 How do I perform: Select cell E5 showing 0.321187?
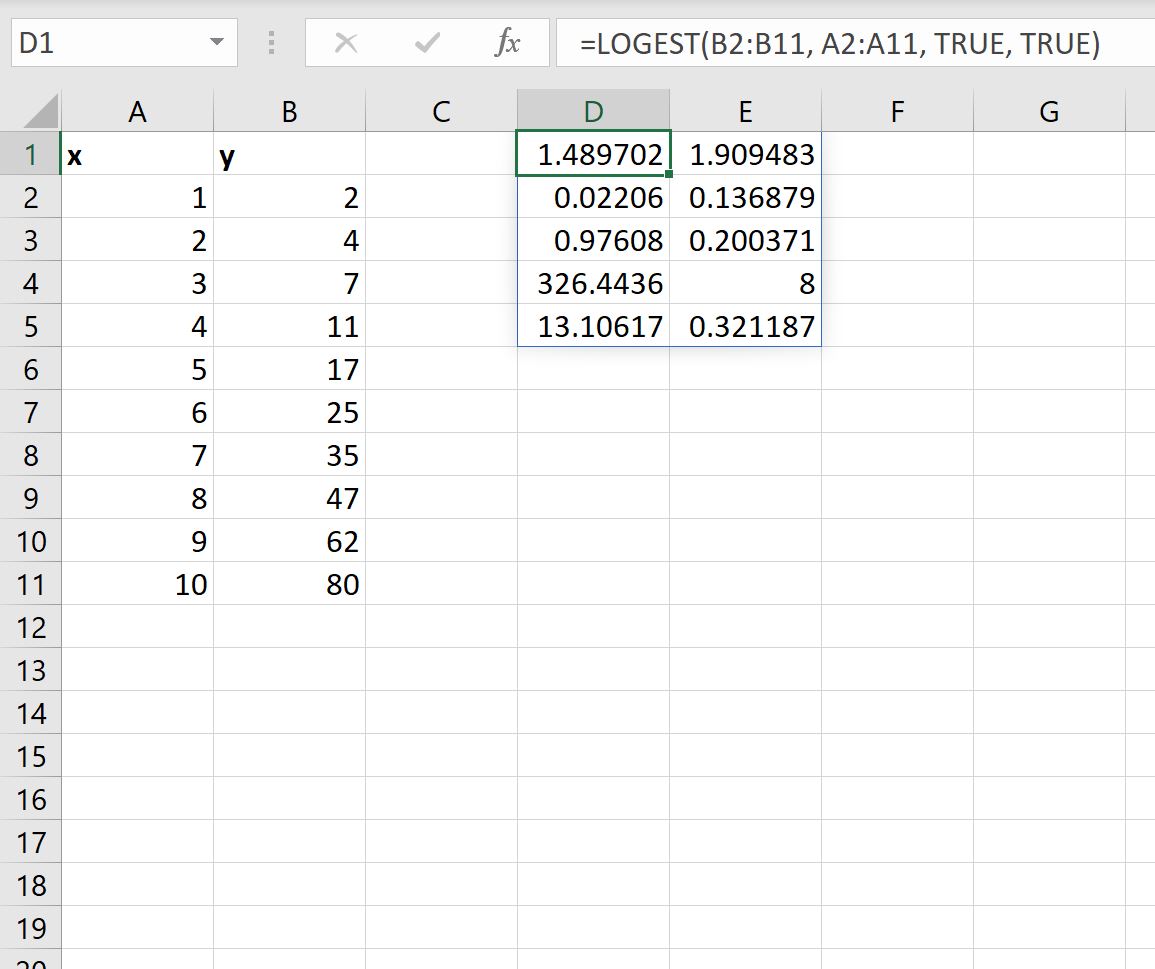pos(745,326)
